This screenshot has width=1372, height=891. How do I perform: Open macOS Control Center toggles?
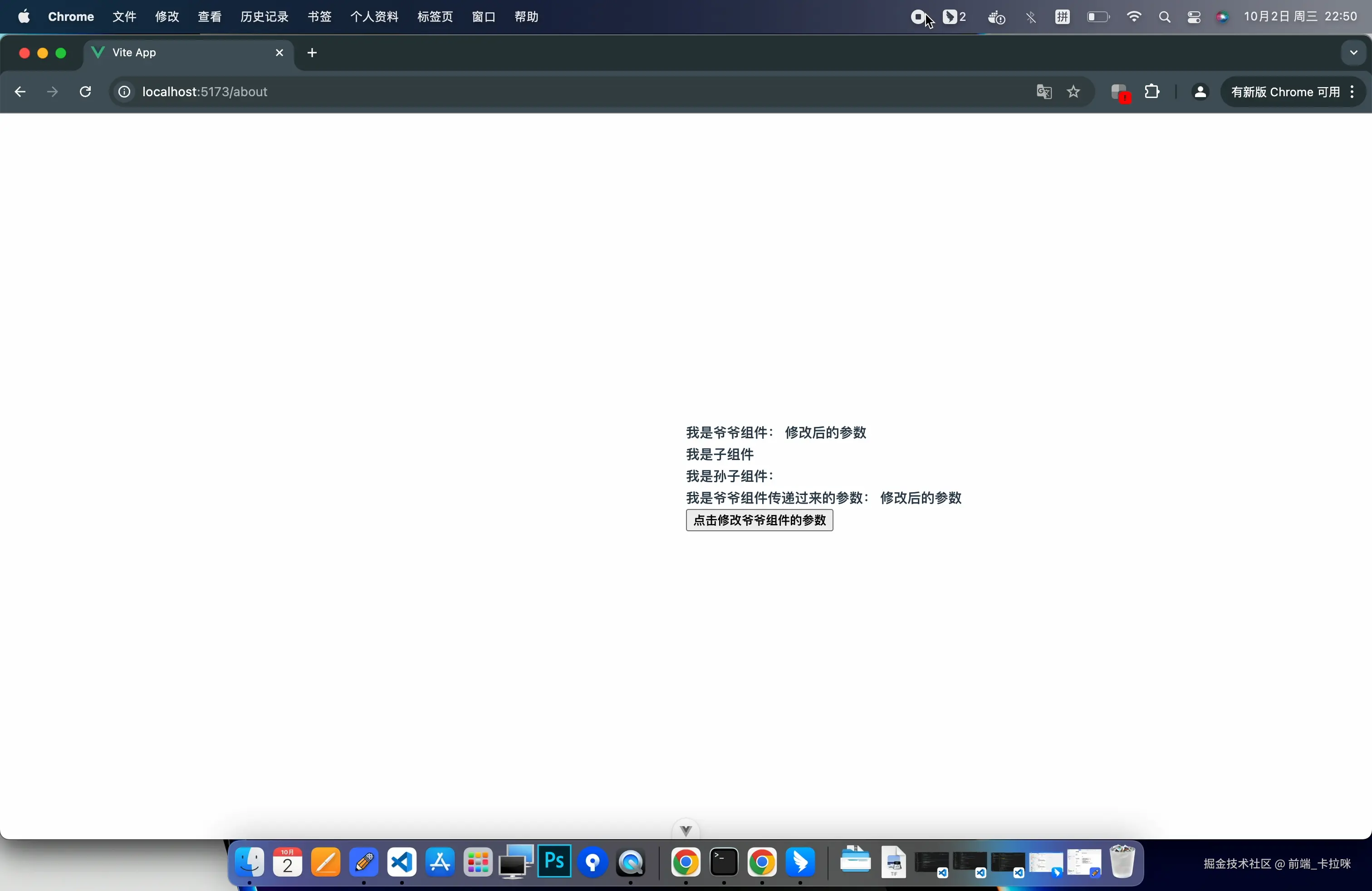tap(1194, 17)
